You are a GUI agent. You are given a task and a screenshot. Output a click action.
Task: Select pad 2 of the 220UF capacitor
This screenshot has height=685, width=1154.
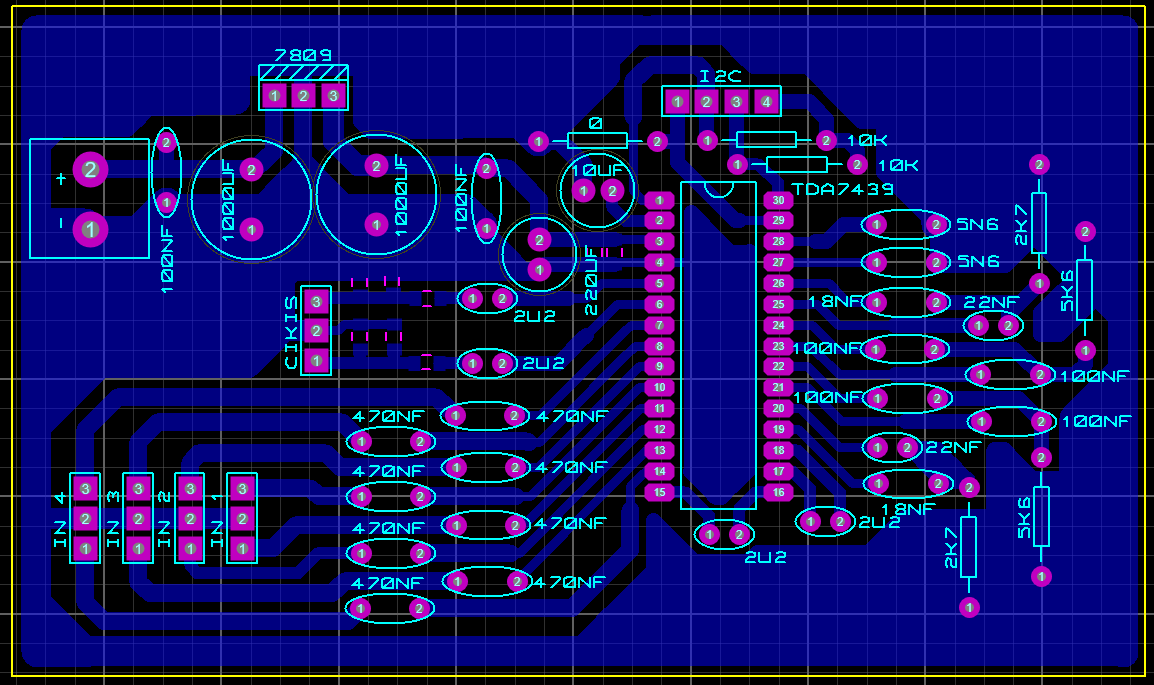(539, 240)
